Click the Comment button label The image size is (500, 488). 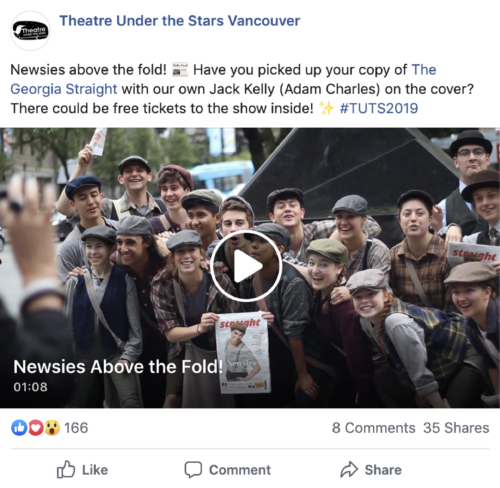tap(240, 470)
